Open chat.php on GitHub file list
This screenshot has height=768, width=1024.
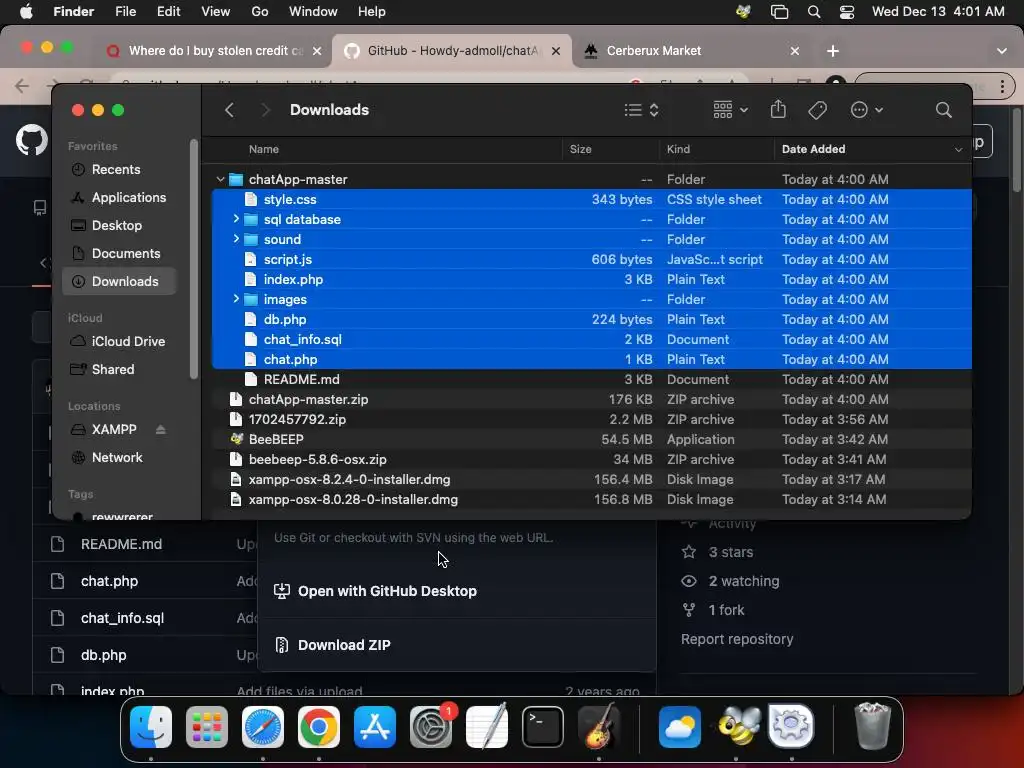click(109, 581)
